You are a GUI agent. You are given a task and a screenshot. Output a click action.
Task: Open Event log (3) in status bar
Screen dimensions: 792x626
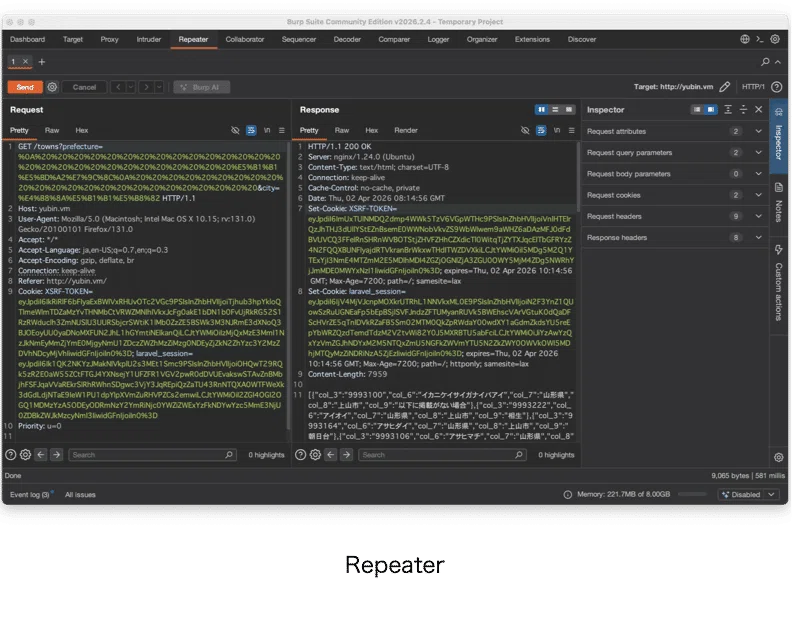(30, 495)
